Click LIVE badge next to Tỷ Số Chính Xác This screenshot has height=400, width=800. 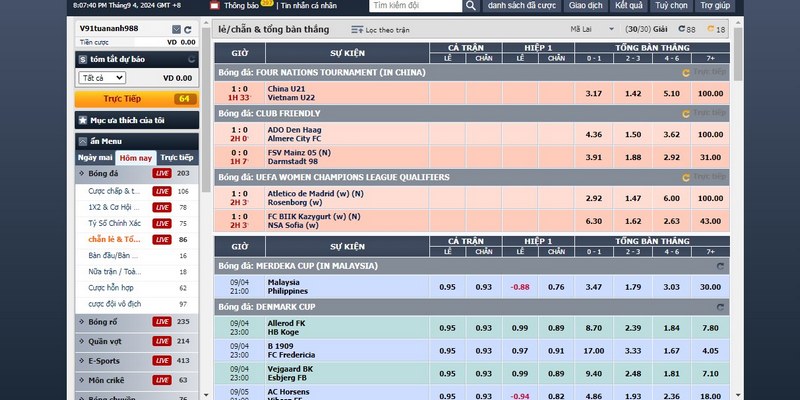click(162, 223)
